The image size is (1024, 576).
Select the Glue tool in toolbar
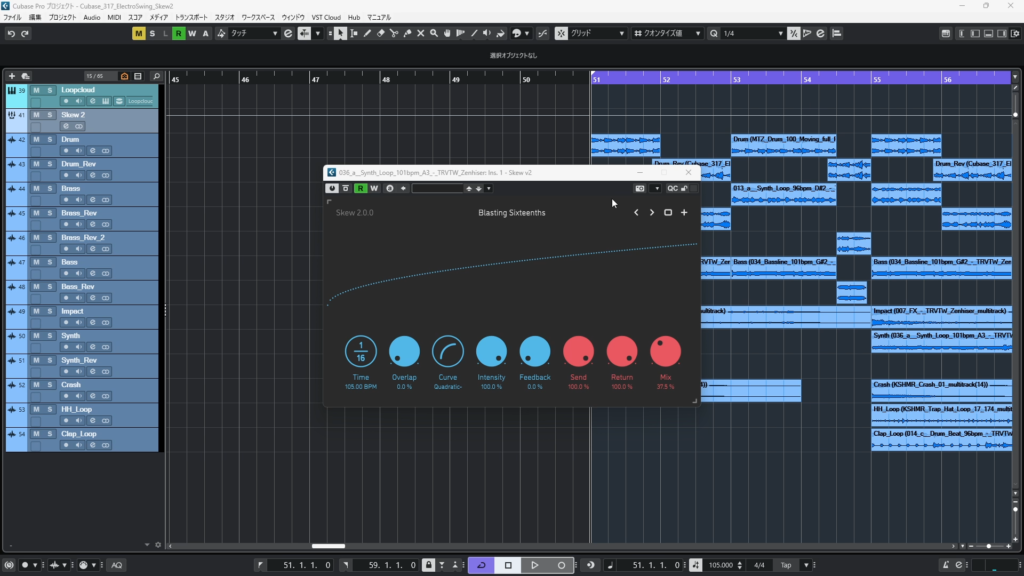(x=405, y=34)
